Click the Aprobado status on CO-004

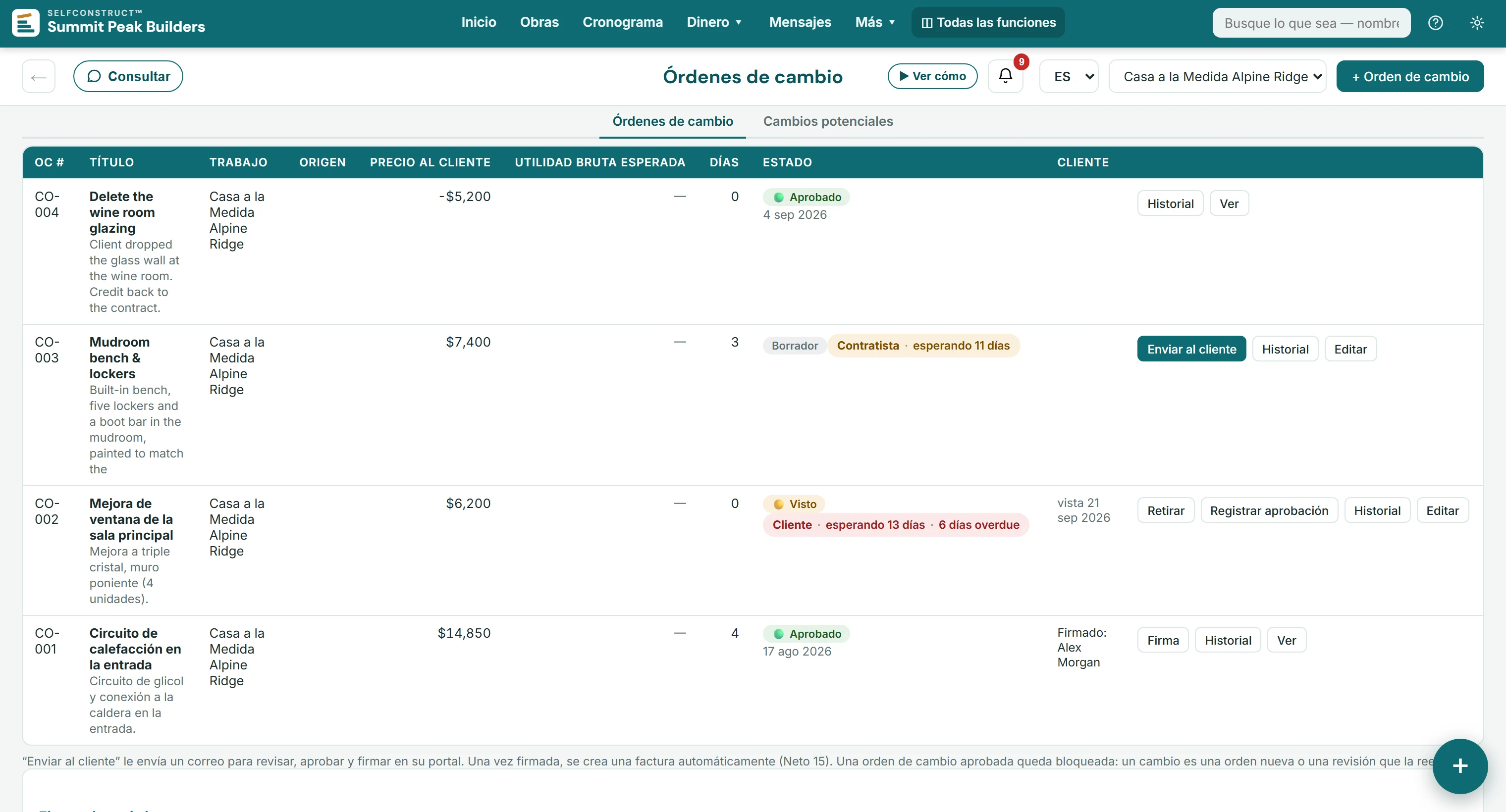[x=806, y=197]
